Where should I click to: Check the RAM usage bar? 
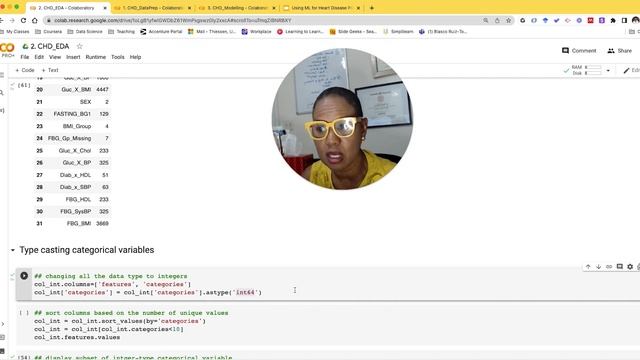594,67
